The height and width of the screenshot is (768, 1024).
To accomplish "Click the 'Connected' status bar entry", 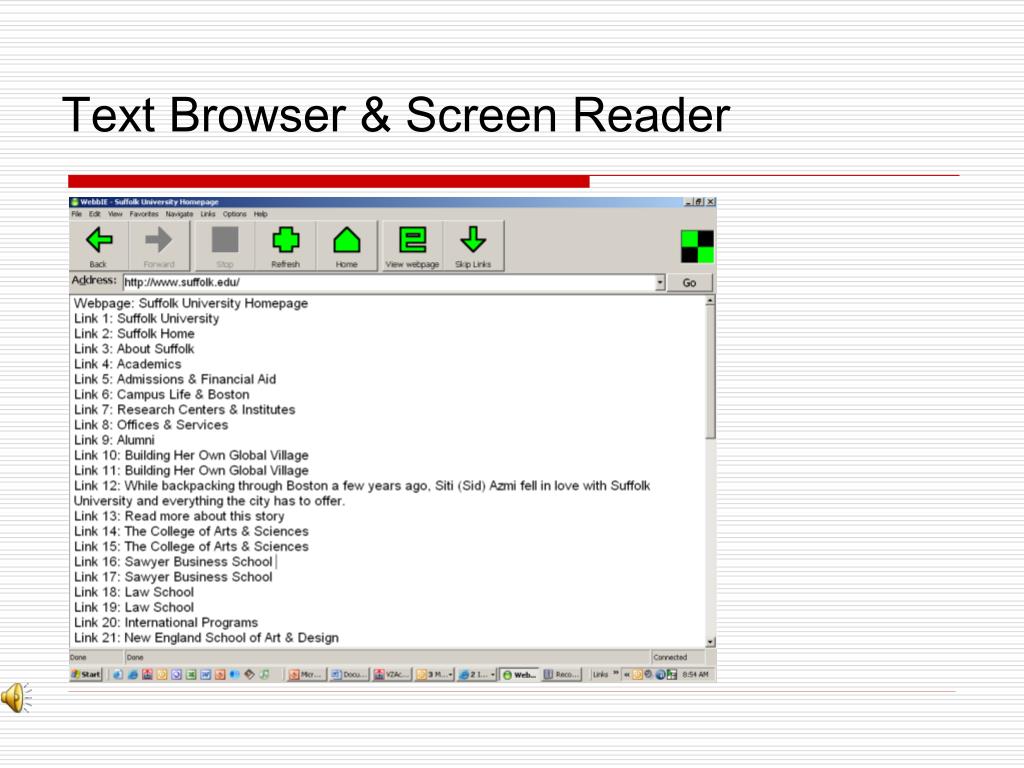I will [x=670, y=657].
